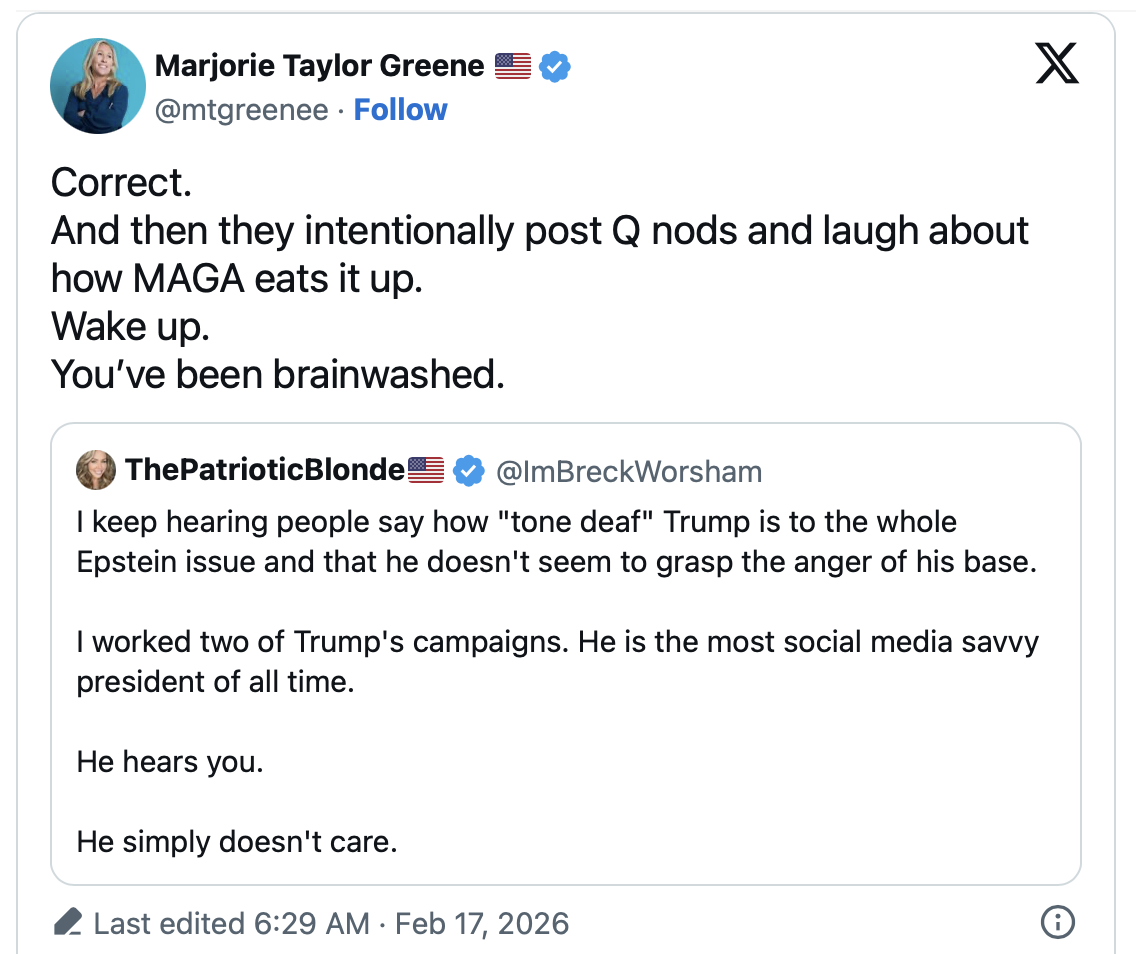Open the quoted post at "He hears you."

(170, 762)
